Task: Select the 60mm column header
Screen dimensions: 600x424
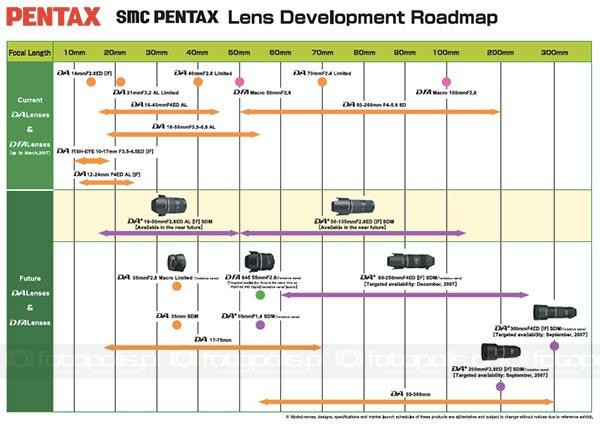Action: pyautogui.click(x=280, y=52)
